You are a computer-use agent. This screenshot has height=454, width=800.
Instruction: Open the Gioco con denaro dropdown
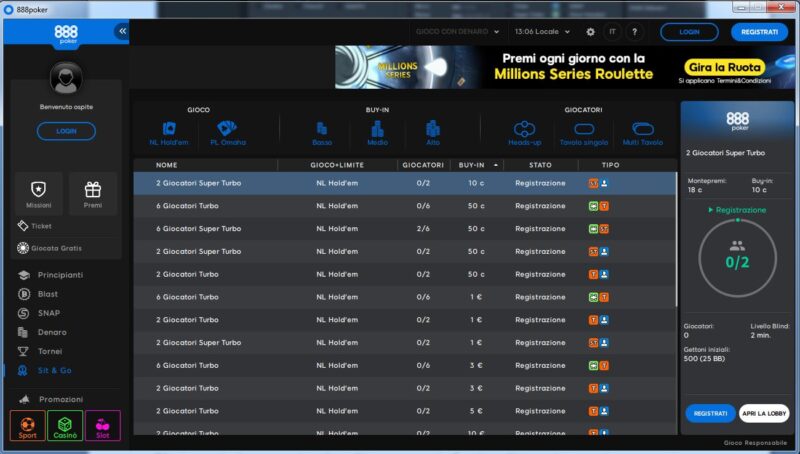457,32
